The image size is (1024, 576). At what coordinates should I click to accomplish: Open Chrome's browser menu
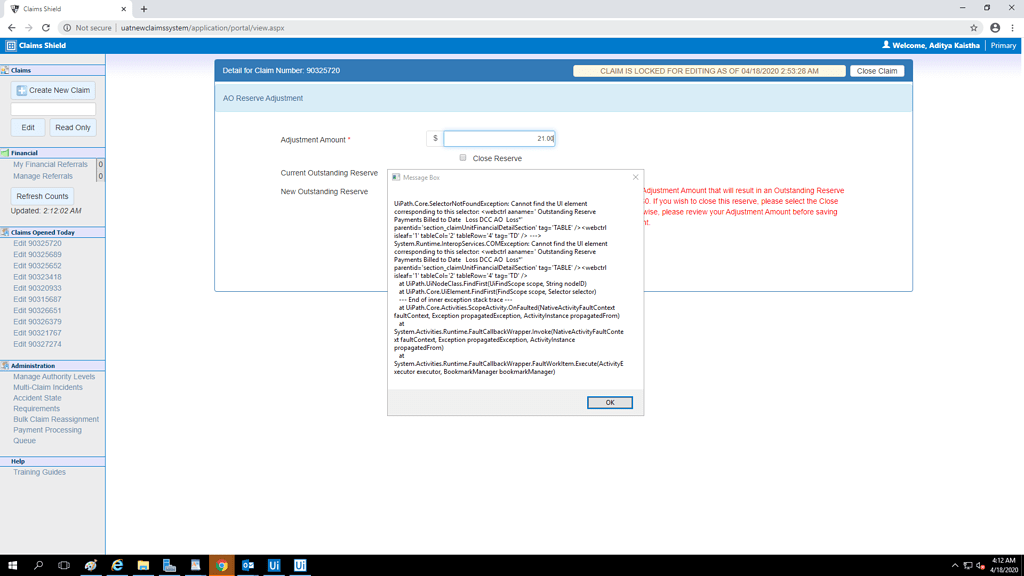1013,29
